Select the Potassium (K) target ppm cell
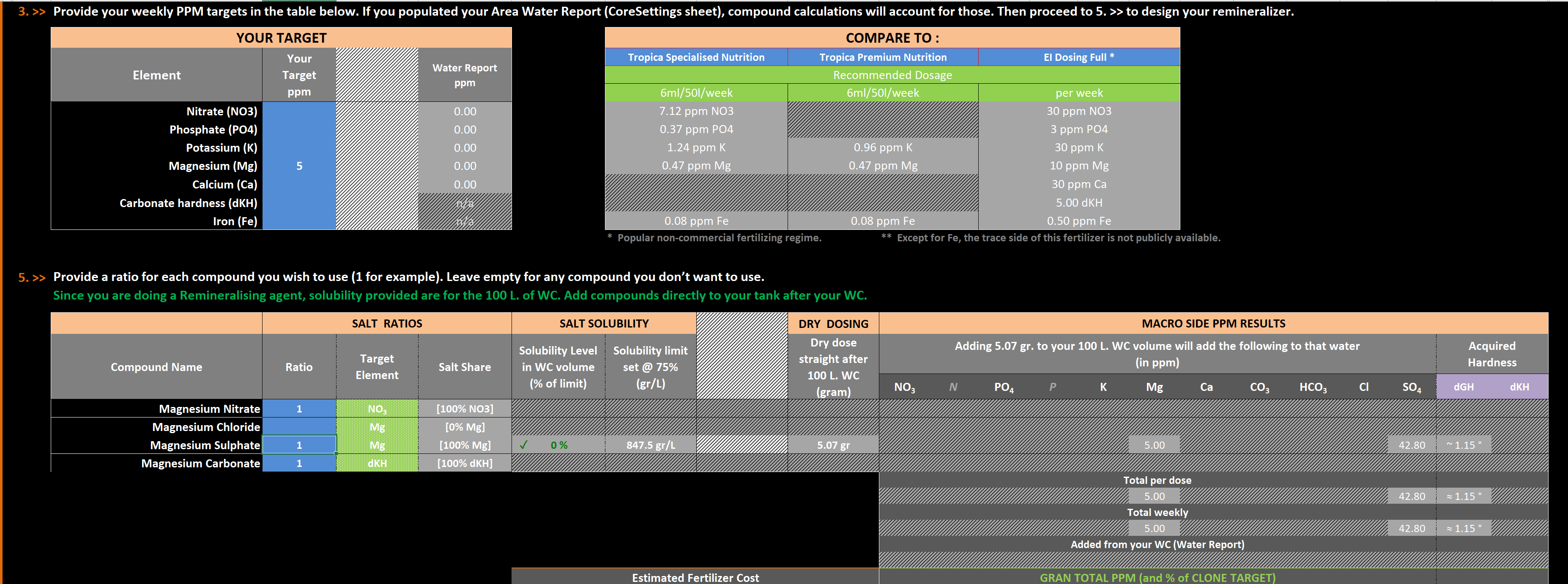The width and height of the screenshot is (1568, 584). [299, 148]
